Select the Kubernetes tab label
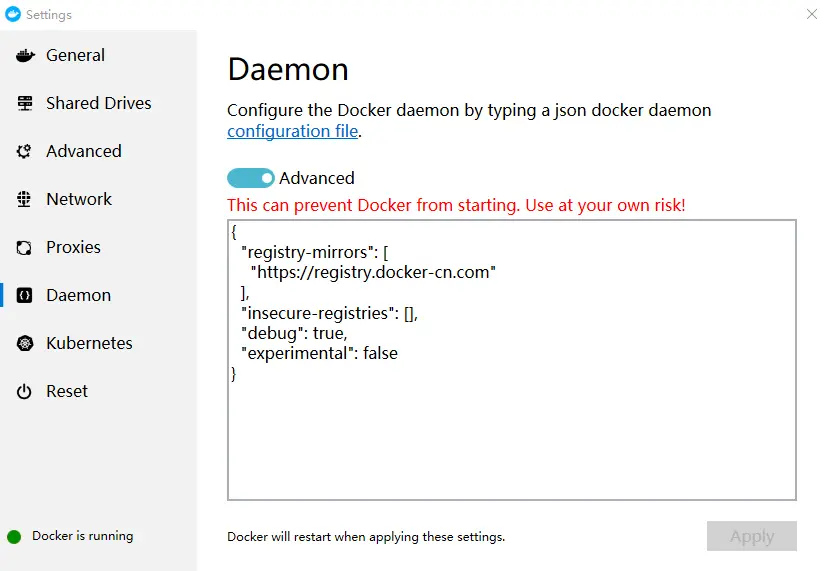The height and width of the screenshot is (571, 824). tap(89, 344)
